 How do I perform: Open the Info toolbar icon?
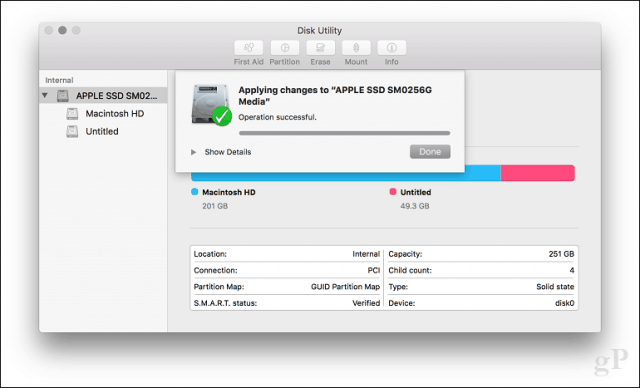(x=391, y=48)
